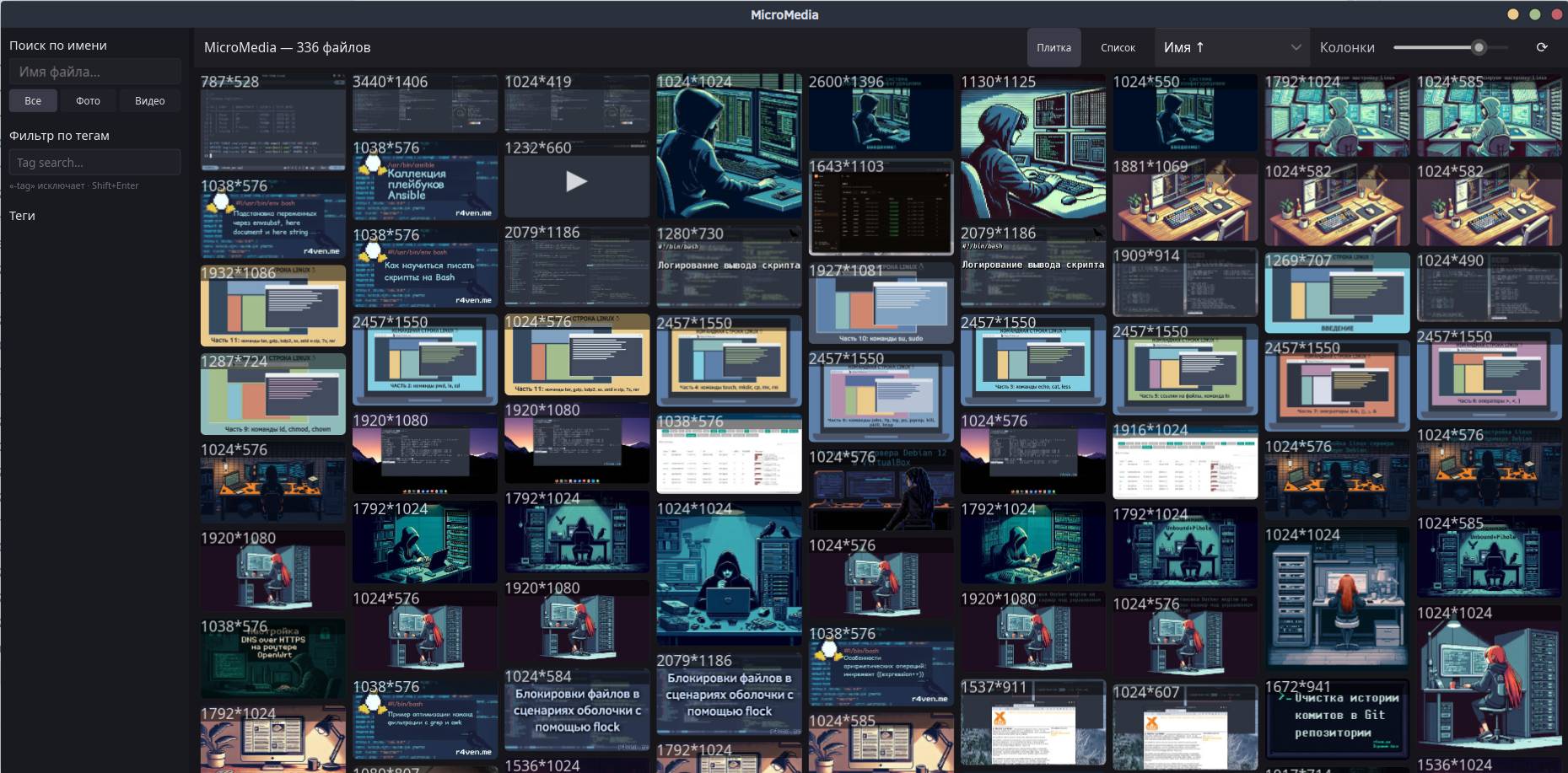Switch to Плитка tile view
This screenshot has height=773, width=1568.
[1053, 47]
